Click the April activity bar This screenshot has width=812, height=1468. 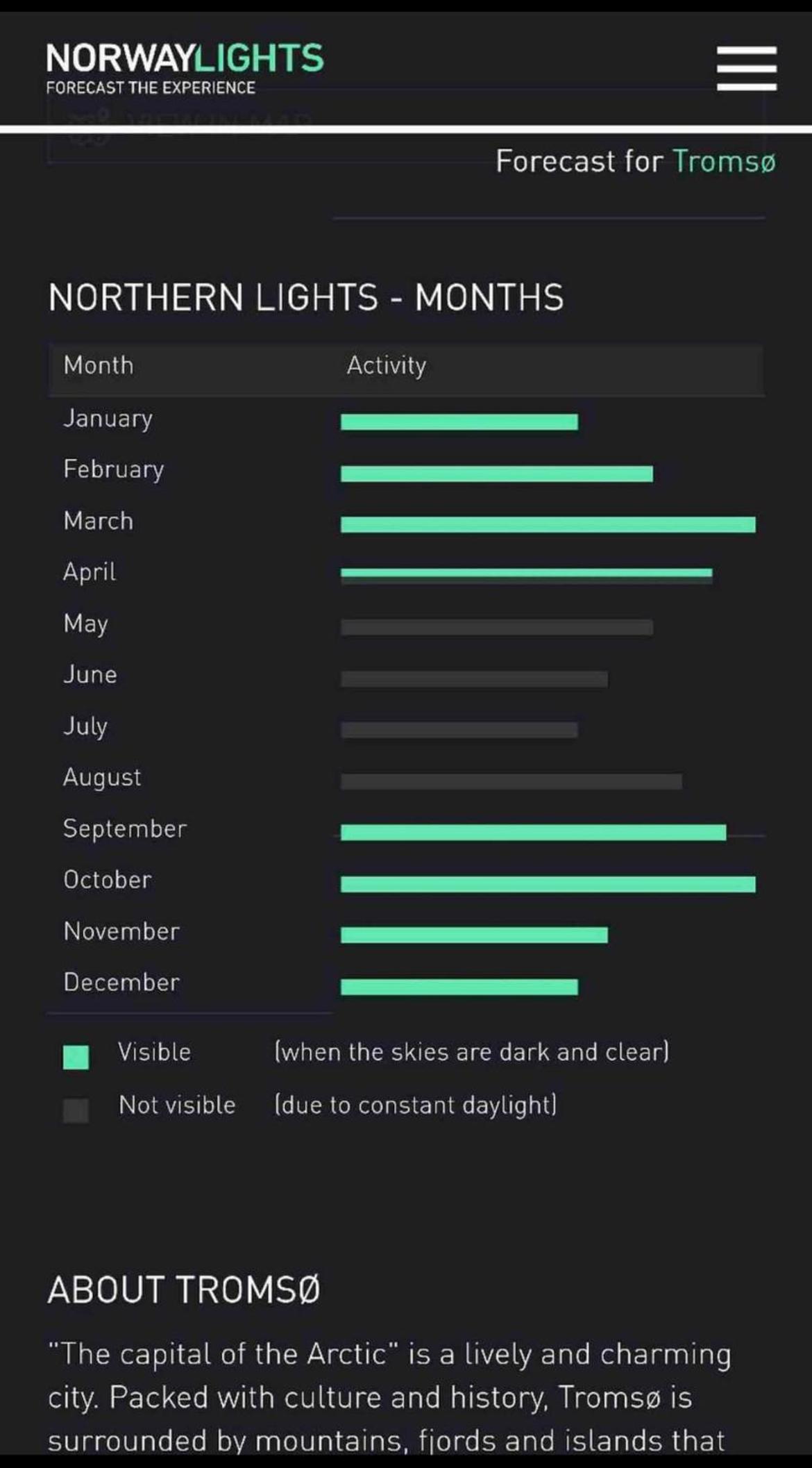tap(527, 575)
